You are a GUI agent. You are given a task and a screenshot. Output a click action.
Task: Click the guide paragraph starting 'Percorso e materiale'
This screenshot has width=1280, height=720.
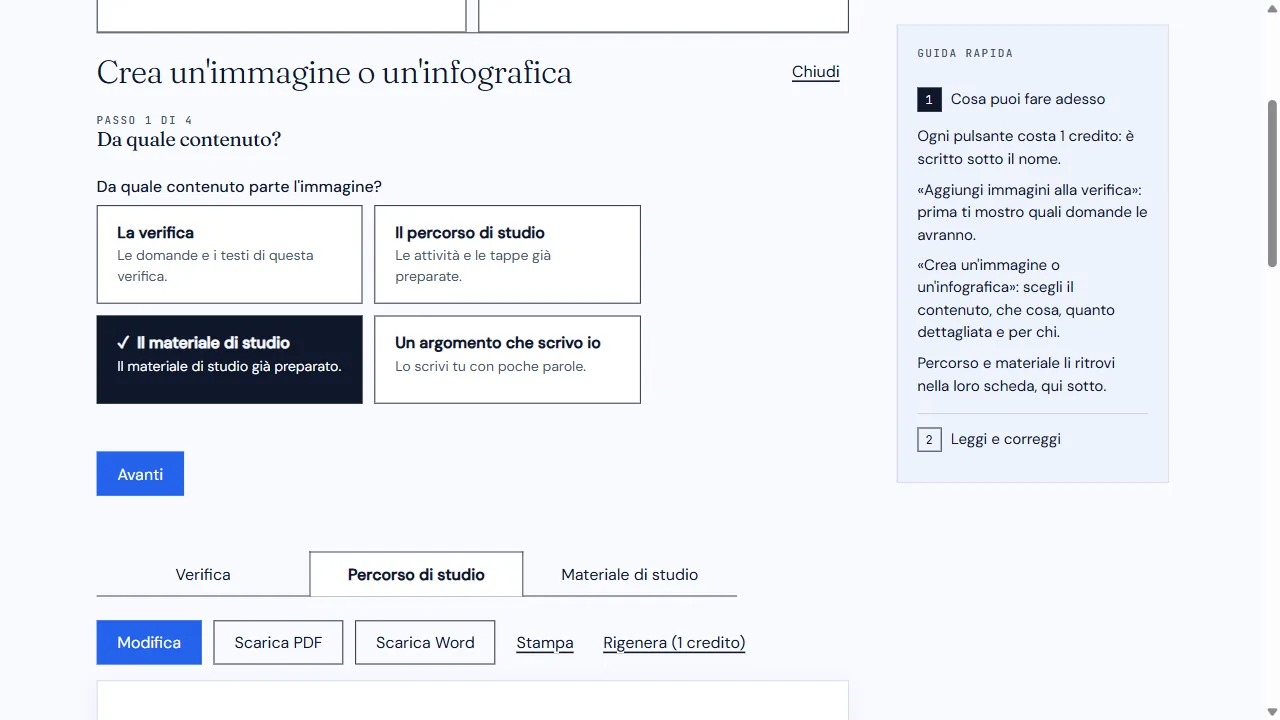pyautogui.click(x=1016, y=374)
